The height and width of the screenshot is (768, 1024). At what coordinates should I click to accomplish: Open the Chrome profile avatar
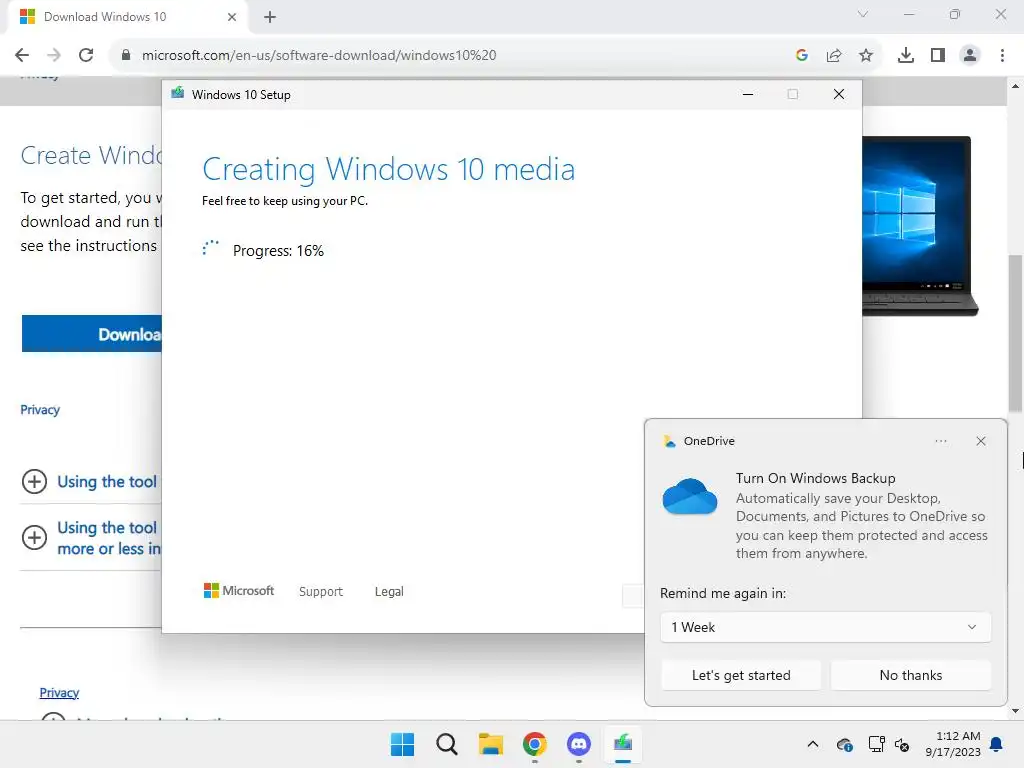point(970,56)
